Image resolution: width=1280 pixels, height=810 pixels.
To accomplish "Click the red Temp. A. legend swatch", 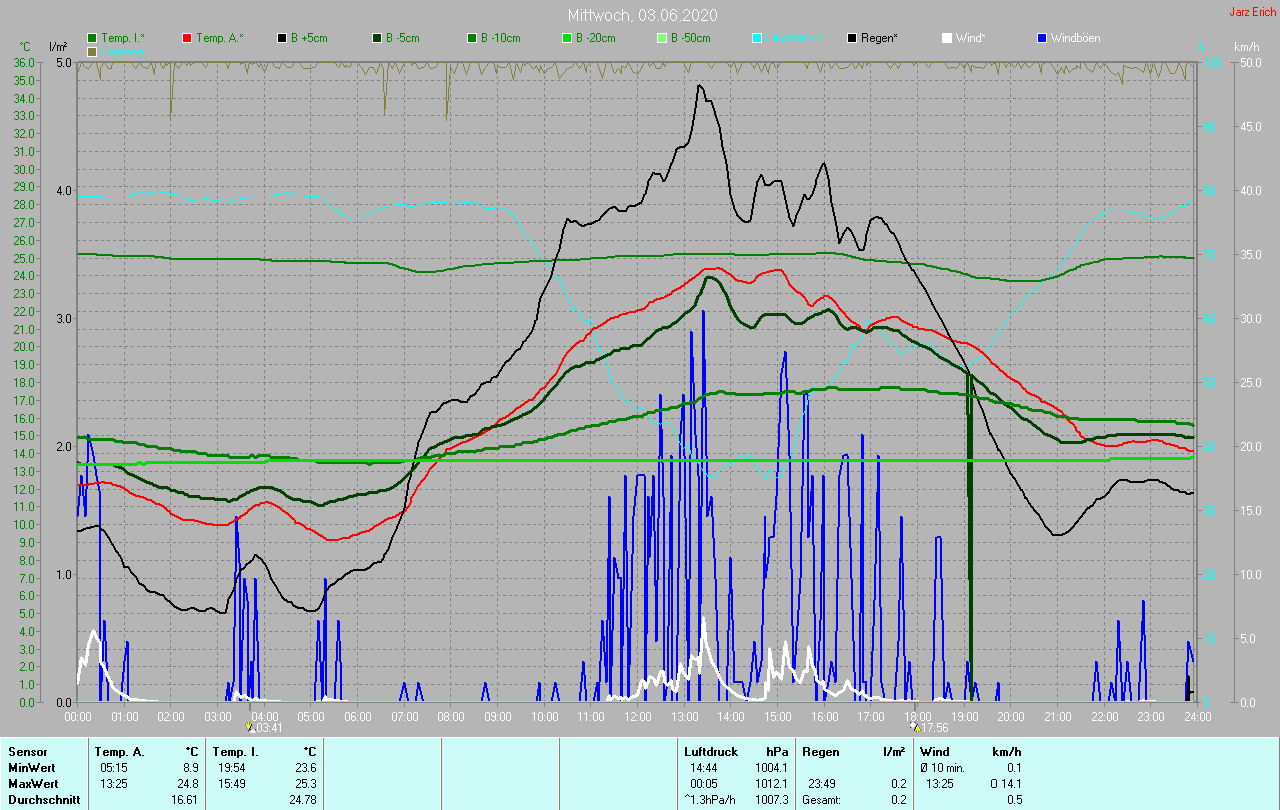I will tap(188, 38).
